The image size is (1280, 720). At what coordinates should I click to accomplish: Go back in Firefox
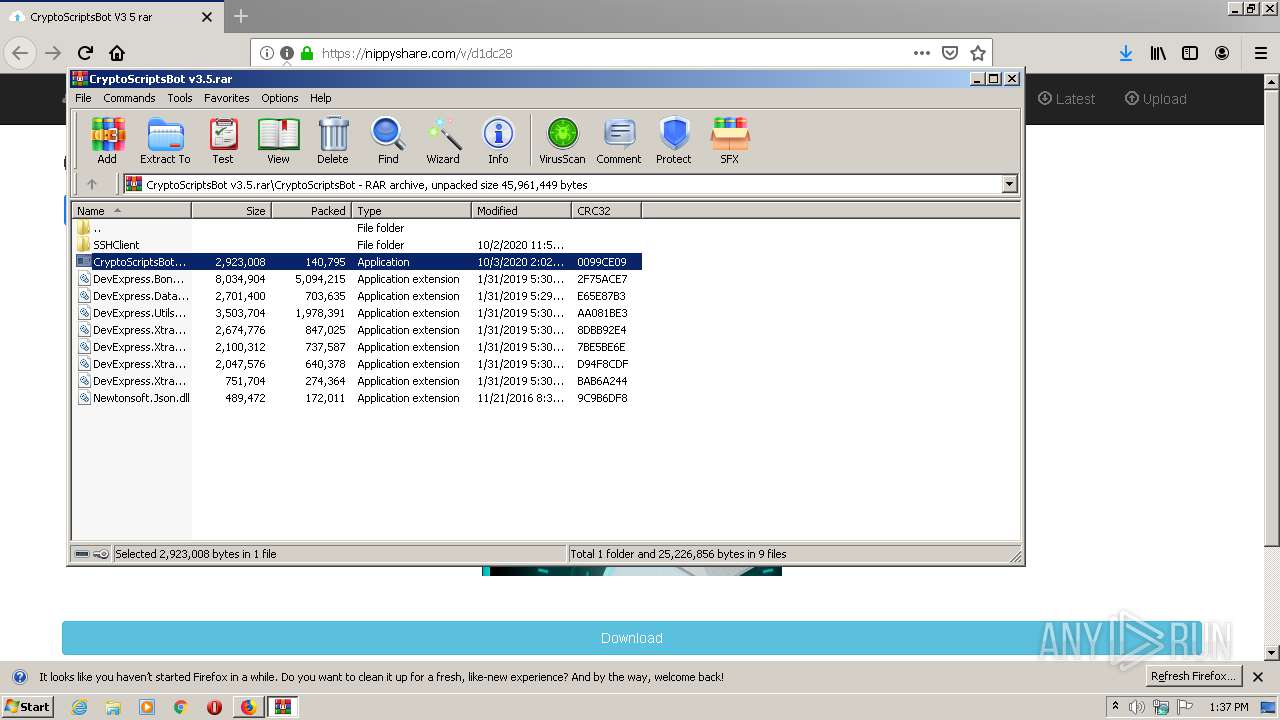[20, 53]
